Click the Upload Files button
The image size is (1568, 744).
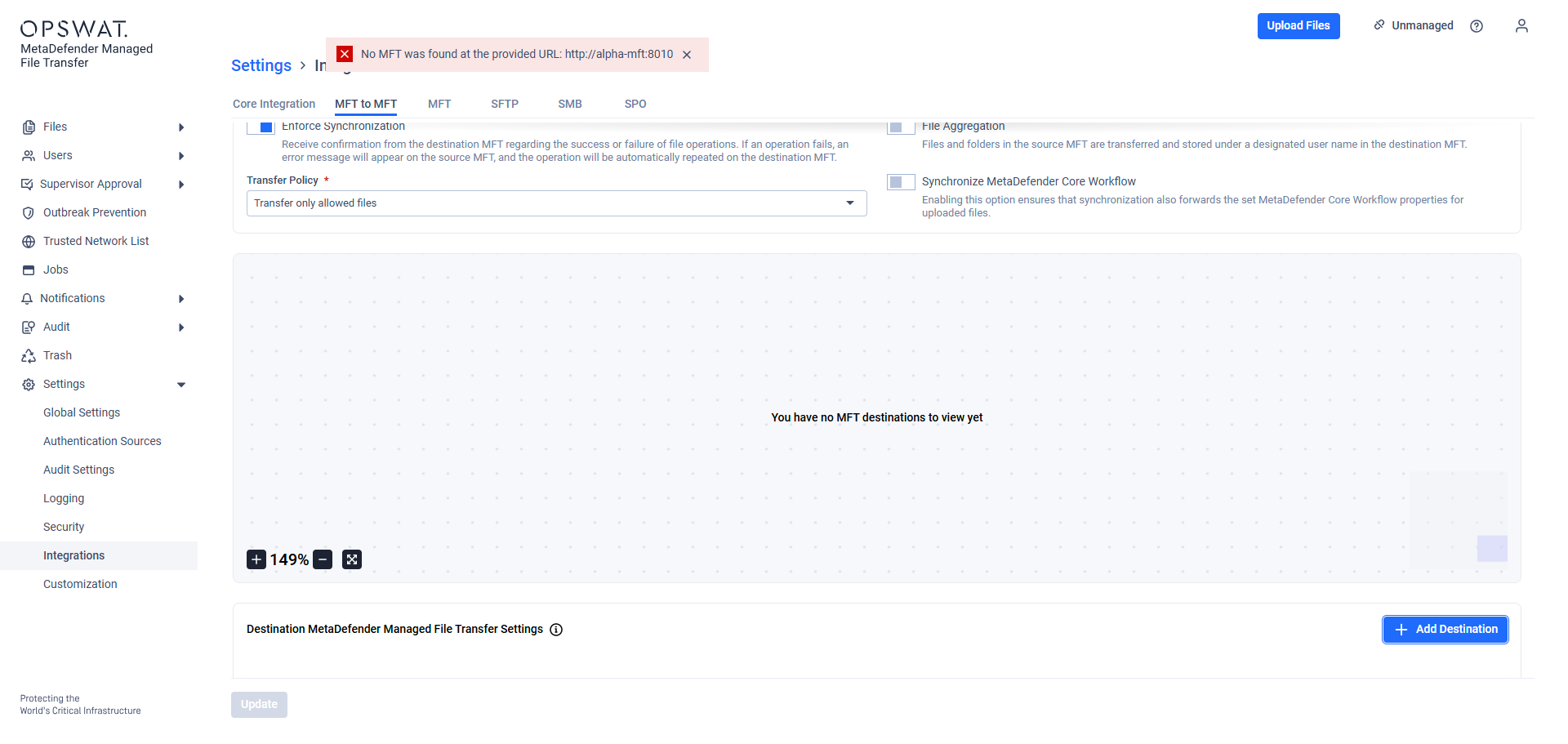point(1298,26)
